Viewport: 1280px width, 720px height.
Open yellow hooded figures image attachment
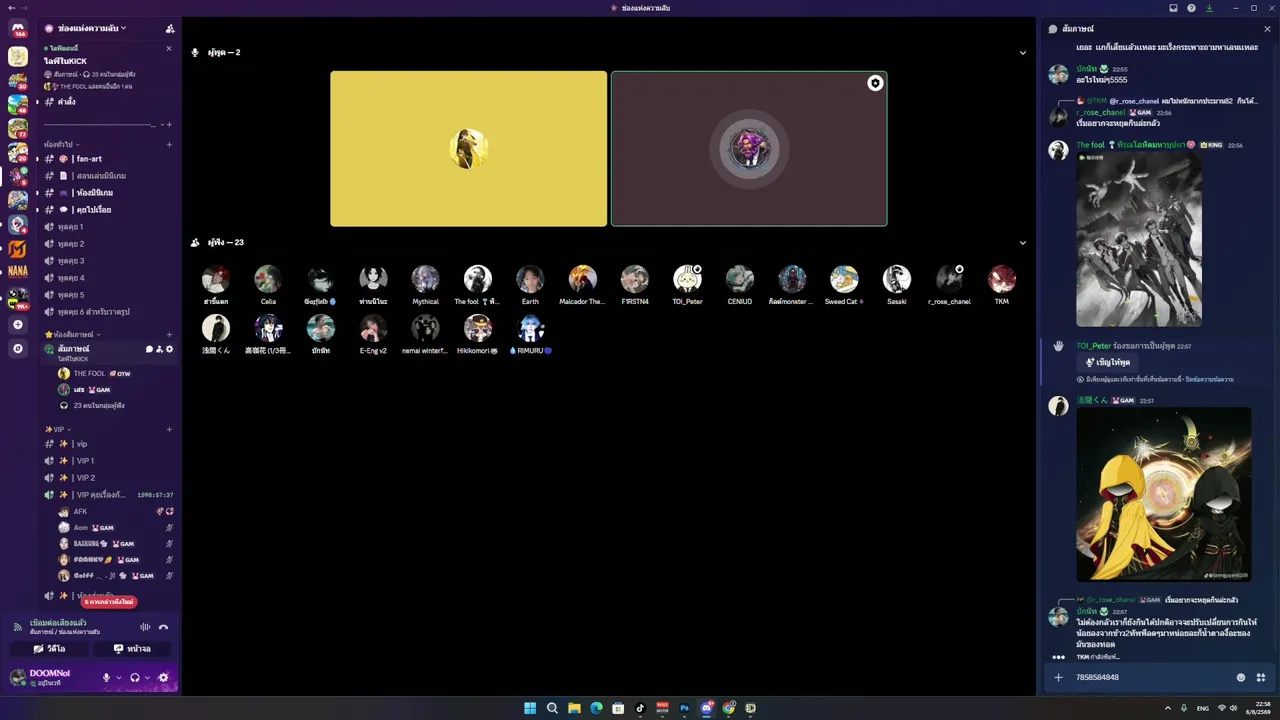coord(1164,494)
